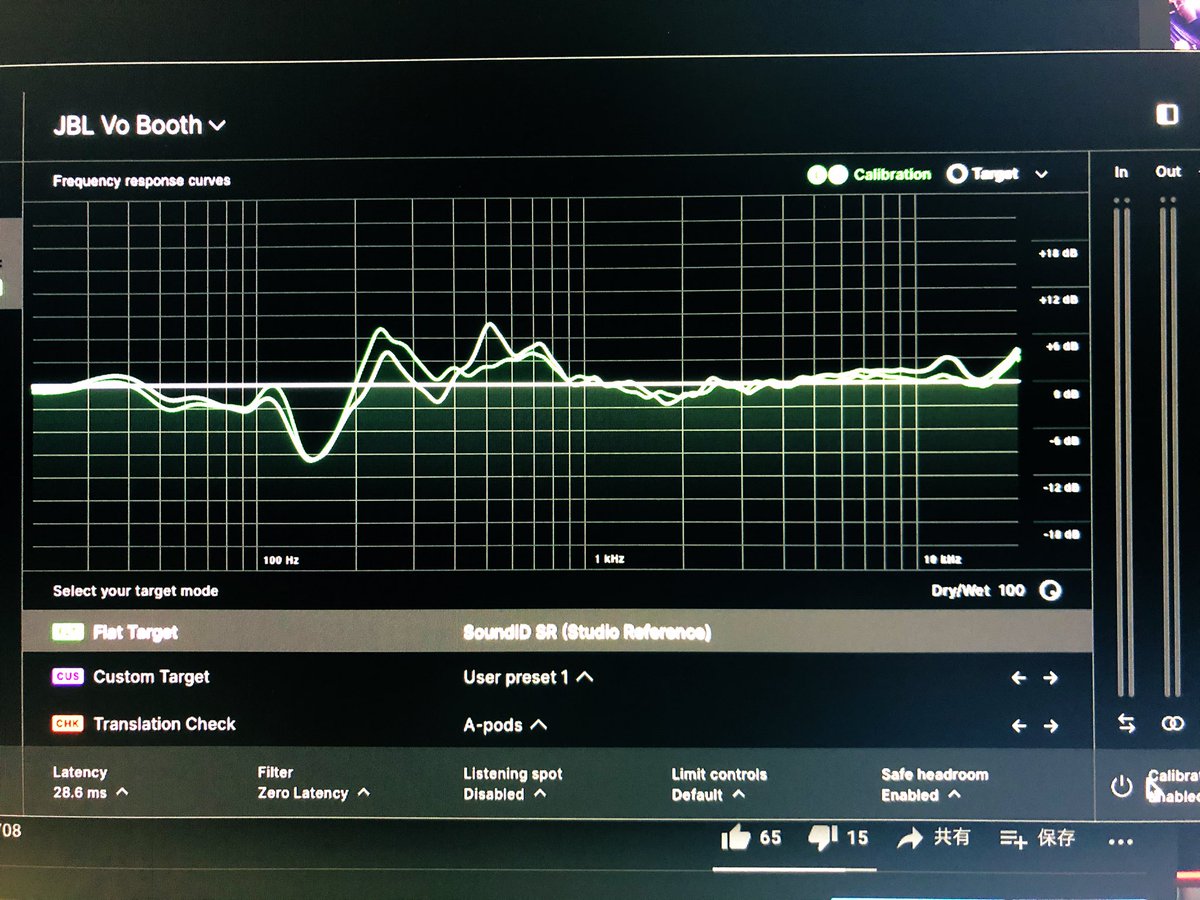Screen dimensions: 1200x900
Task: Click the swap channels icon under meters
Action: [x=1127, y=724]
